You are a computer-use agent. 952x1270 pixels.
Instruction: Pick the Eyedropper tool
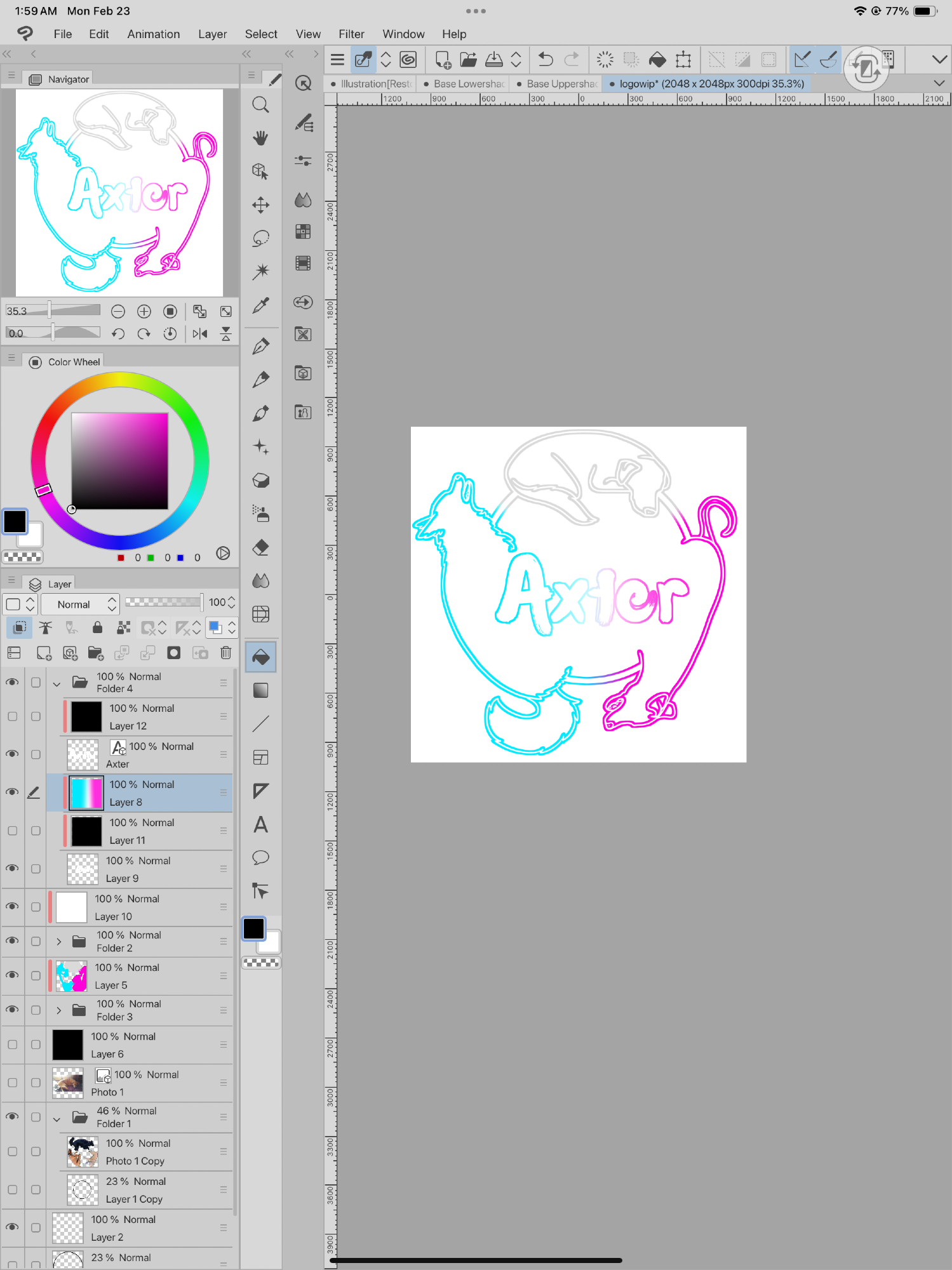coord(260,305)
